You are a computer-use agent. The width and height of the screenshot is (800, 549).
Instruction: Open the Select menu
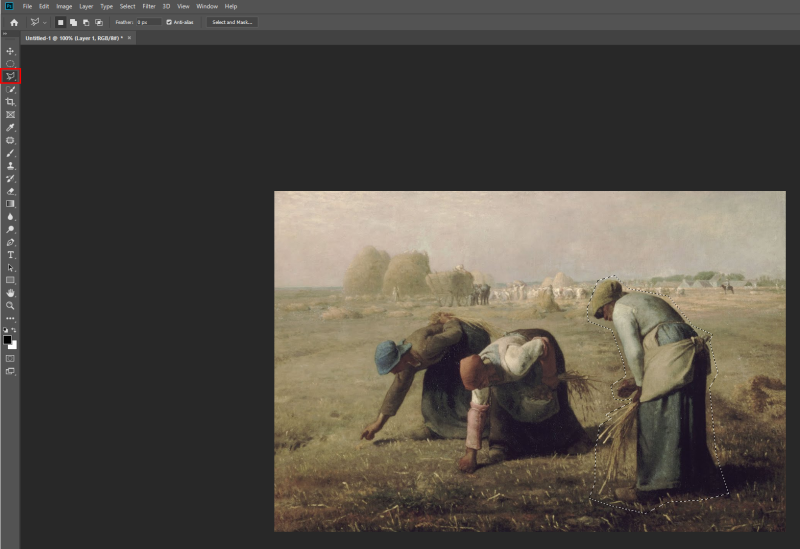point(127,7)
